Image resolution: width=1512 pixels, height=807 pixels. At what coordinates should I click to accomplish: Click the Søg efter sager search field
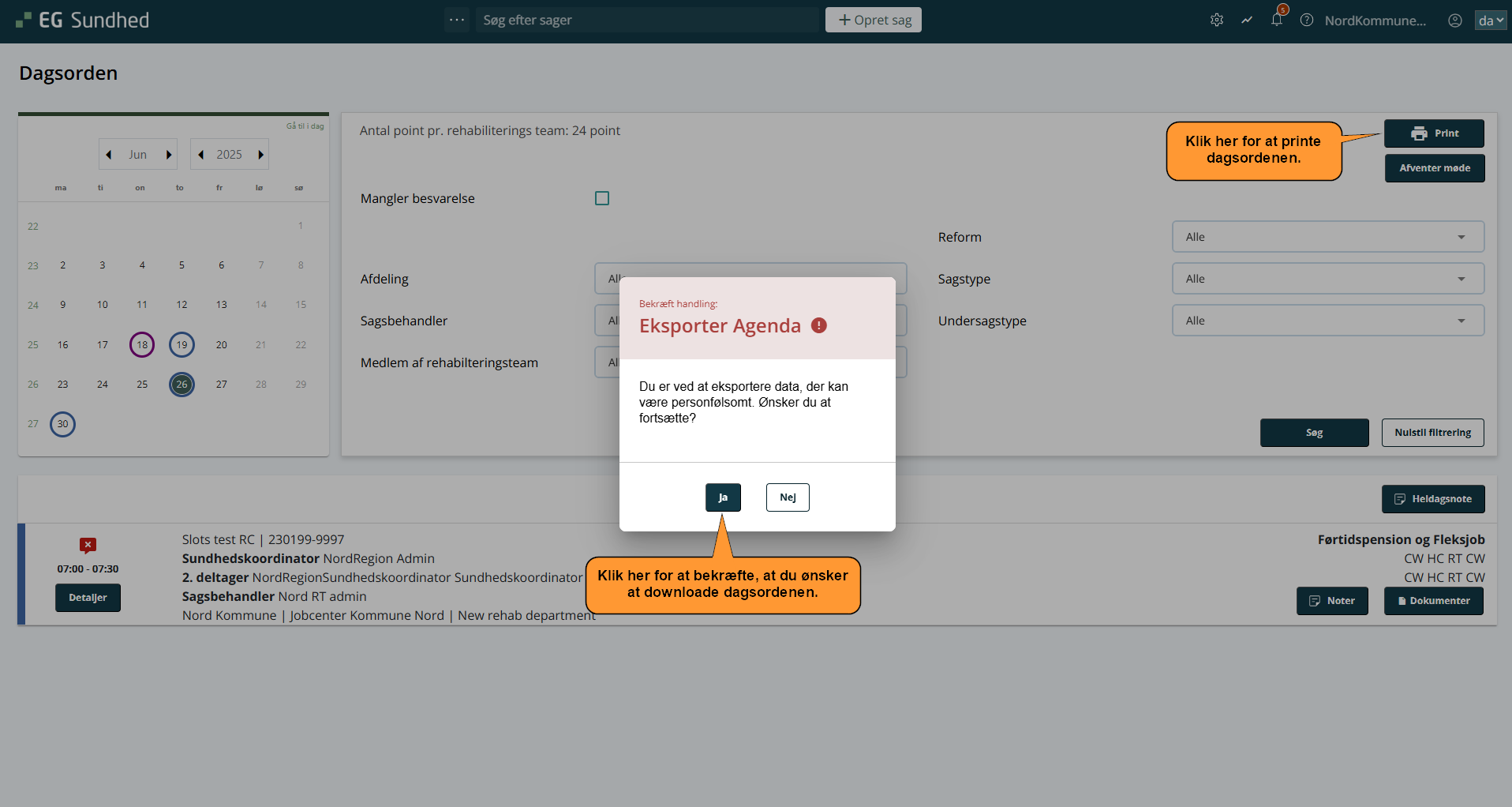click(647, 21)
